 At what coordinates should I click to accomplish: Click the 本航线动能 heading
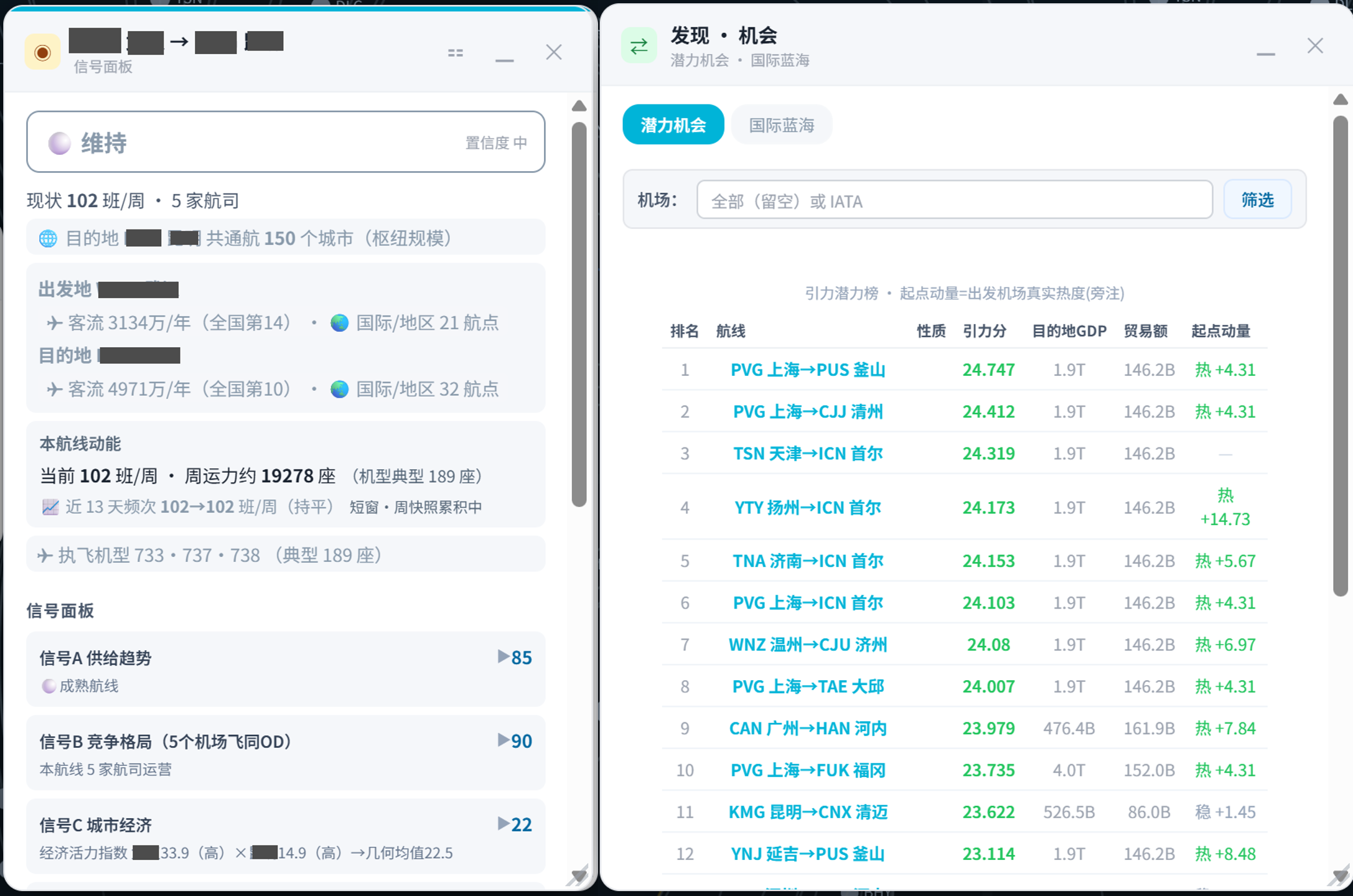(80, 444)
